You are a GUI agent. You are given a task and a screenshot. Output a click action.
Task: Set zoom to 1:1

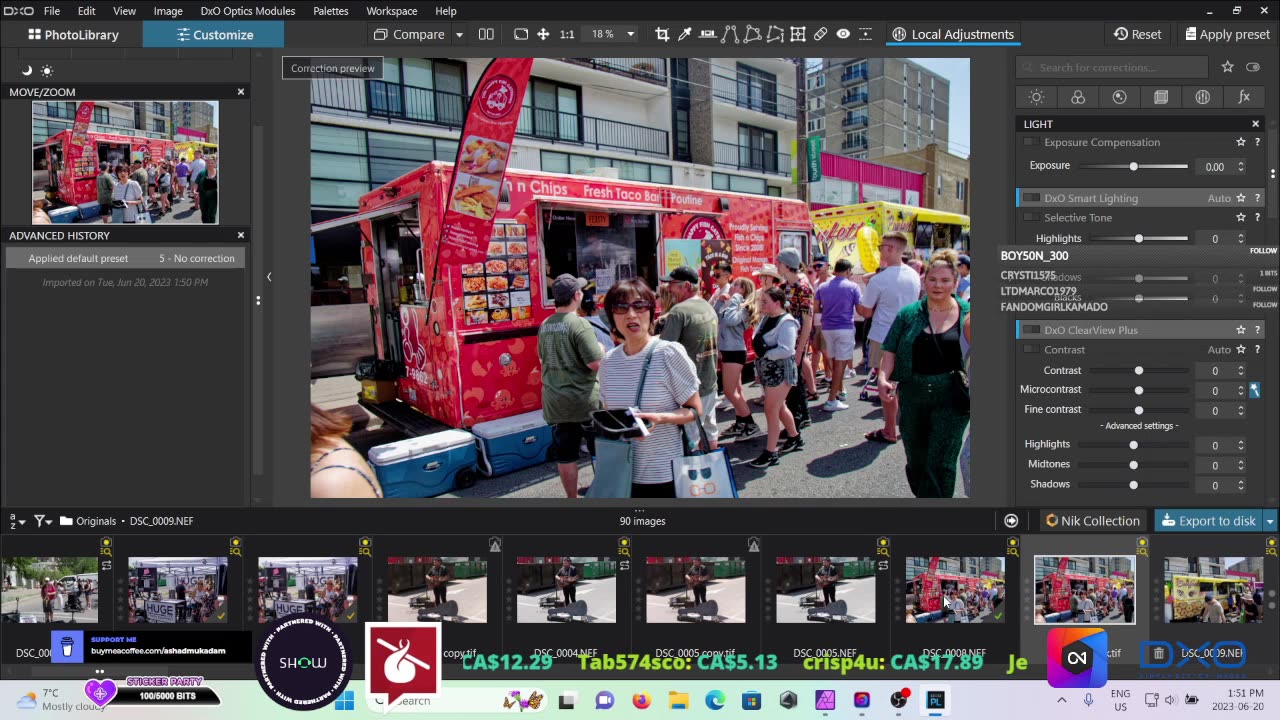tap(567, 34)
